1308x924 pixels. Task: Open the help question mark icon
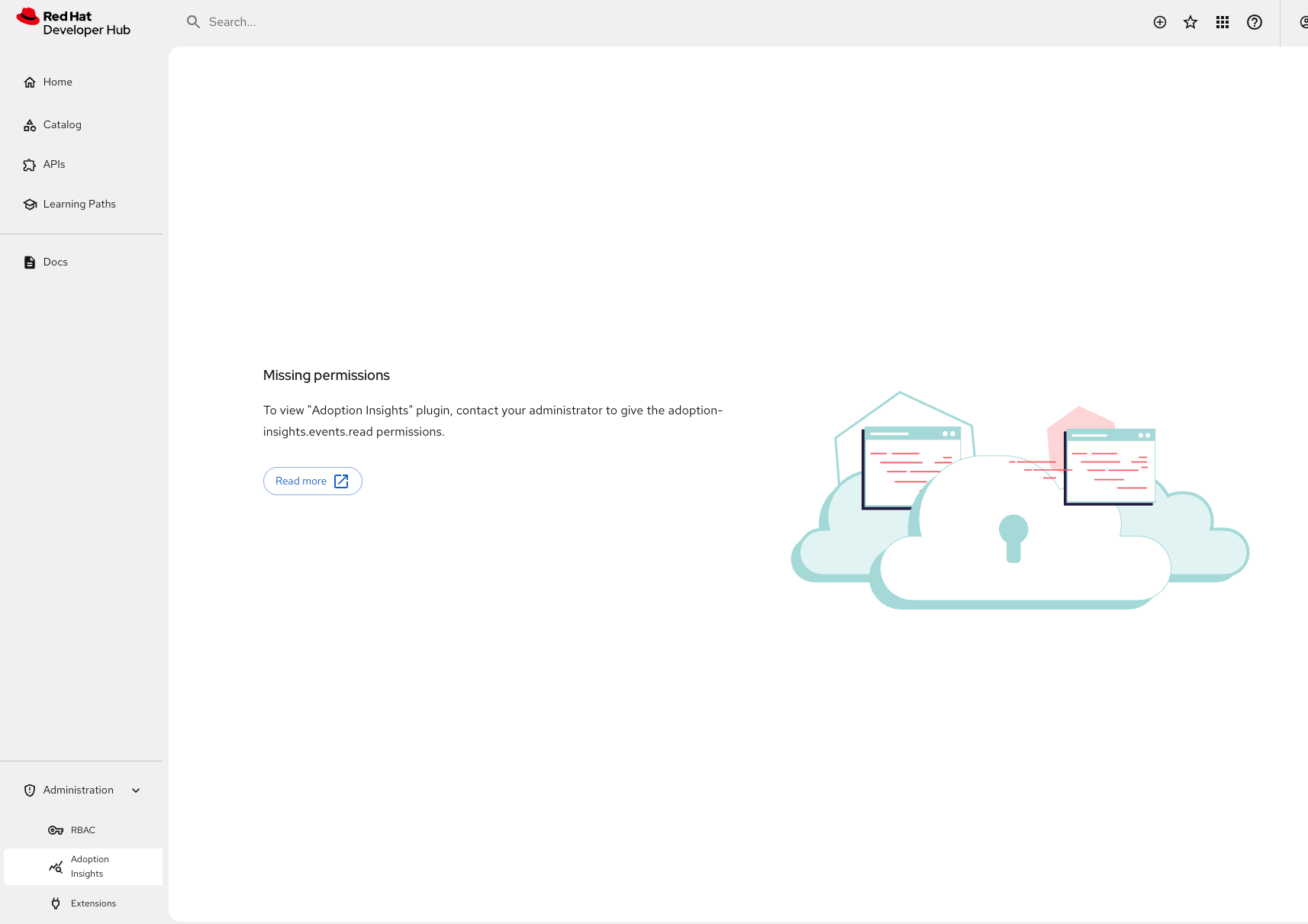tap(1255, 22)
